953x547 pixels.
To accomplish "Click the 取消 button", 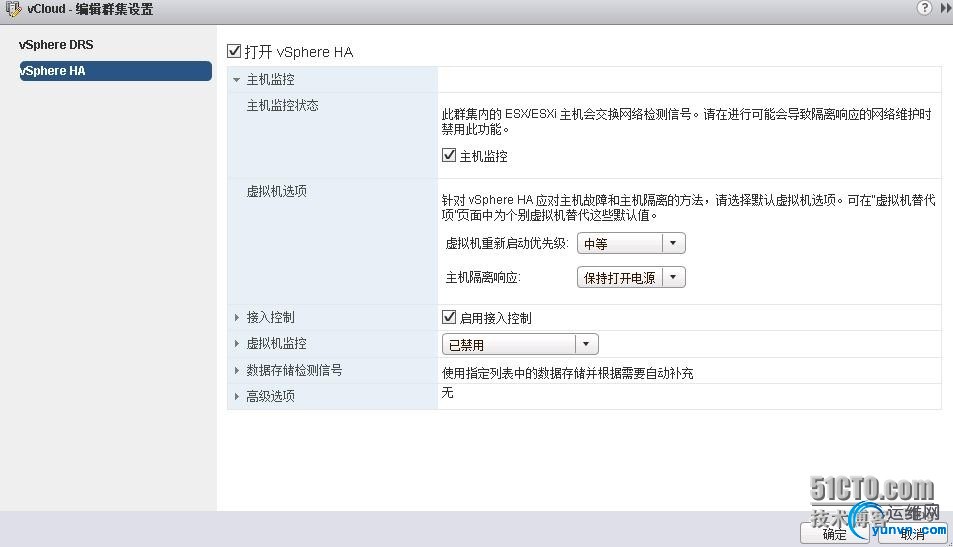I will click(913, 534).
